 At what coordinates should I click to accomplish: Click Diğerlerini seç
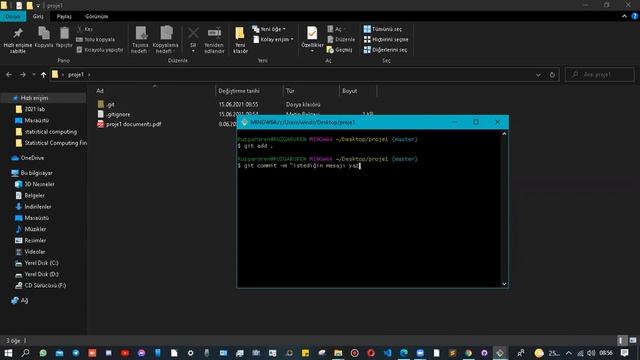385,50
